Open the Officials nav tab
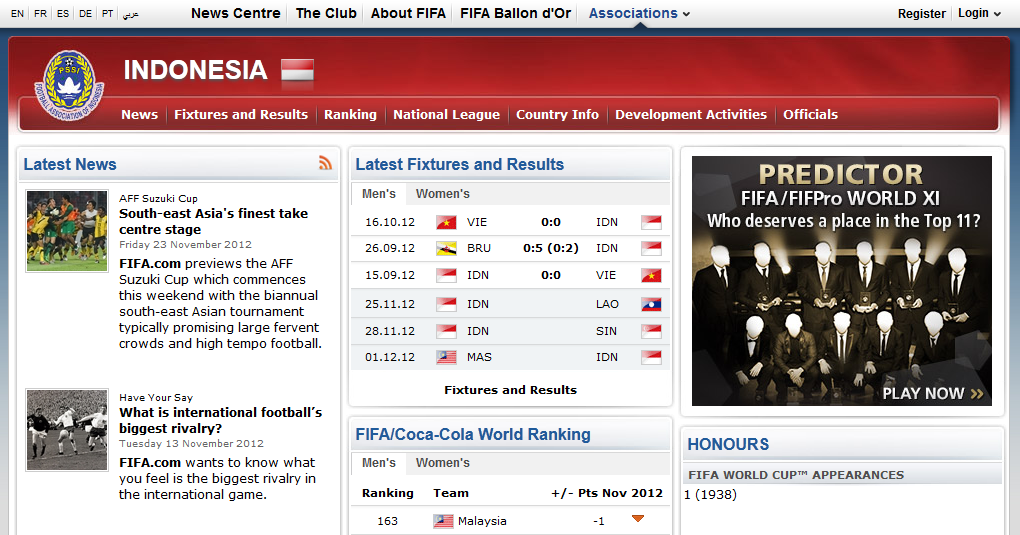This screenshot has height=535, width=1020. 811,115
